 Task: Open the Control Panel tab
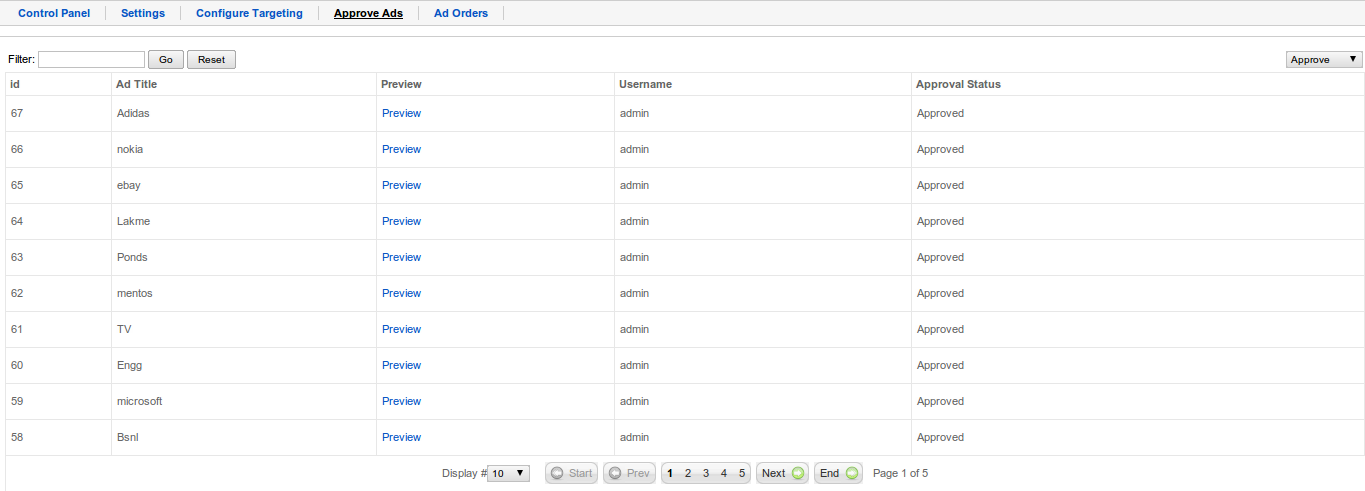tap(54, 13)
